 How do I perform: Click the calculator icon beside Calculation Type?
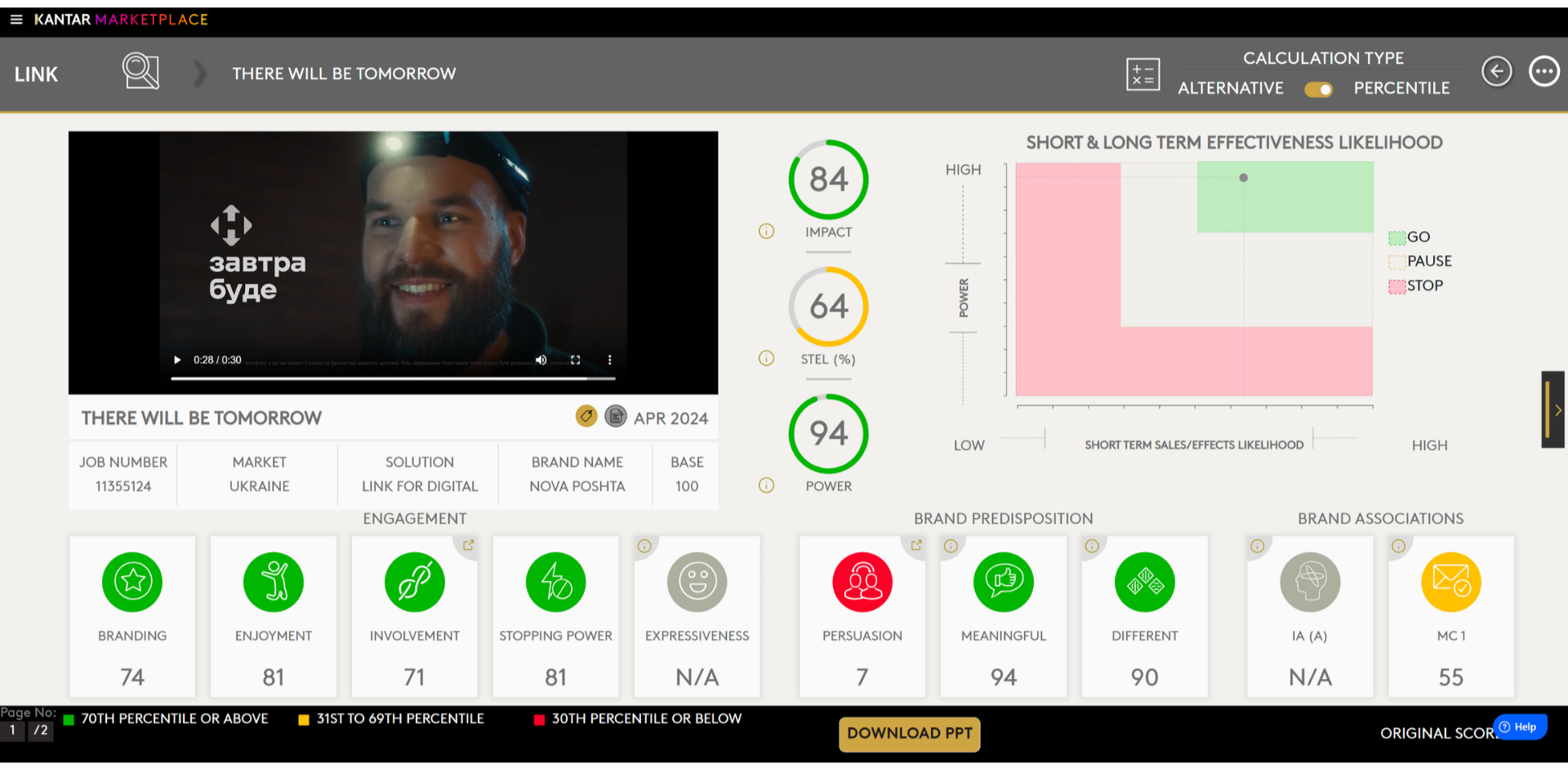(1143, 74)
